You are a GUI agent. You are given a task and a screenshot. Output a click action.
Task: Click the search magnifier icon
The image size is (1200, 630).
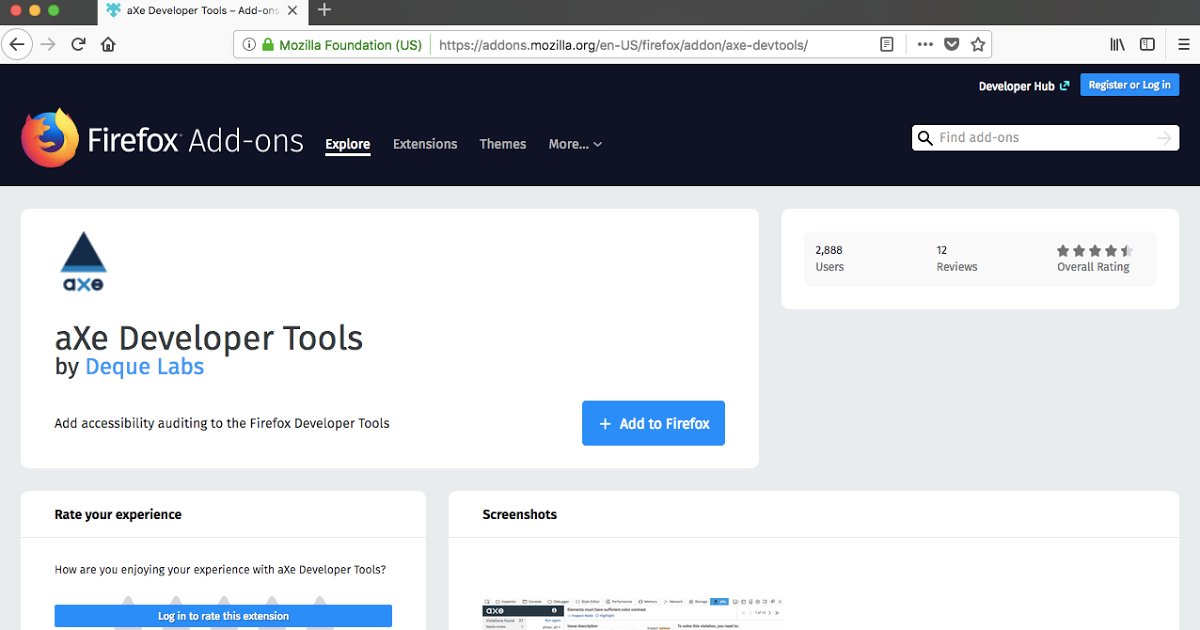(926, 138)
